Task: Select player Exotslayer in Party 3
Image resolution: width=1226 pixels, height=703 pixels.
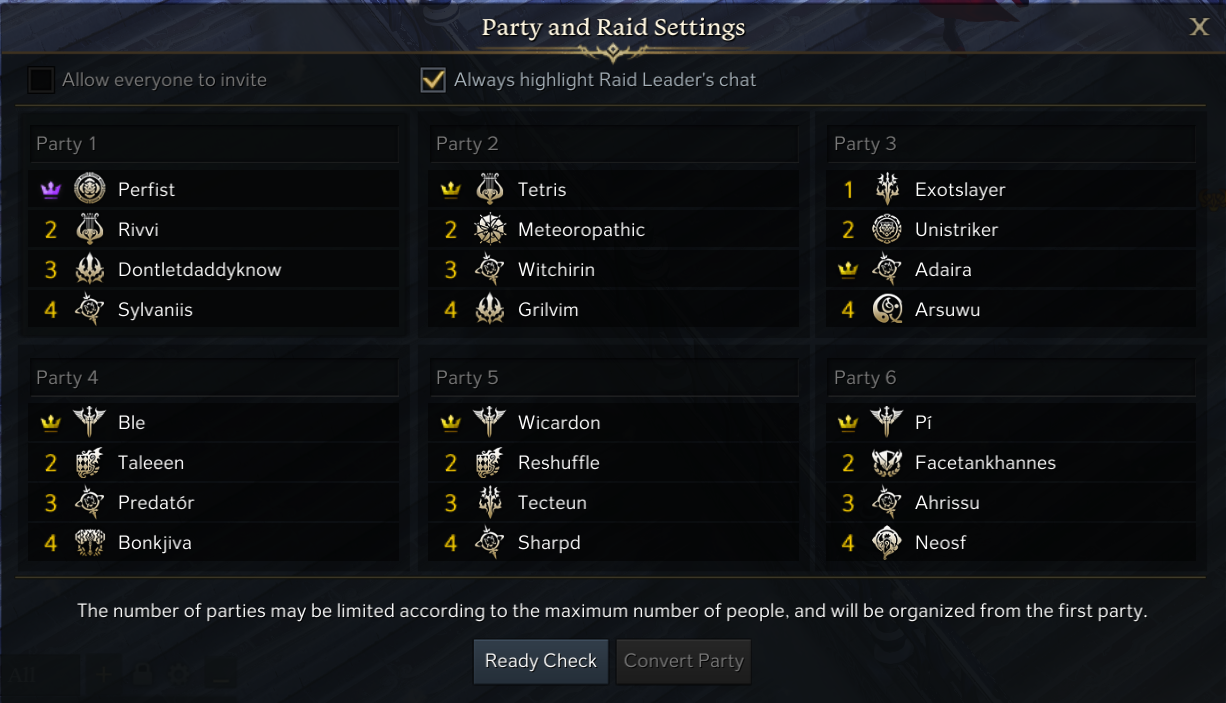Action: (x=960, y=190)
